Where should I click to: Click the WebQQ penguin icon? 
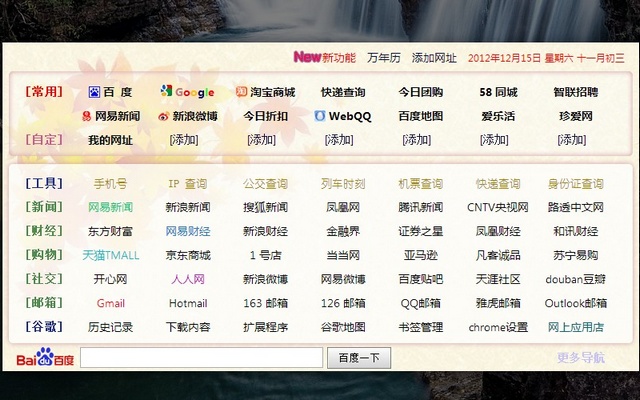(x=320, y=116)
